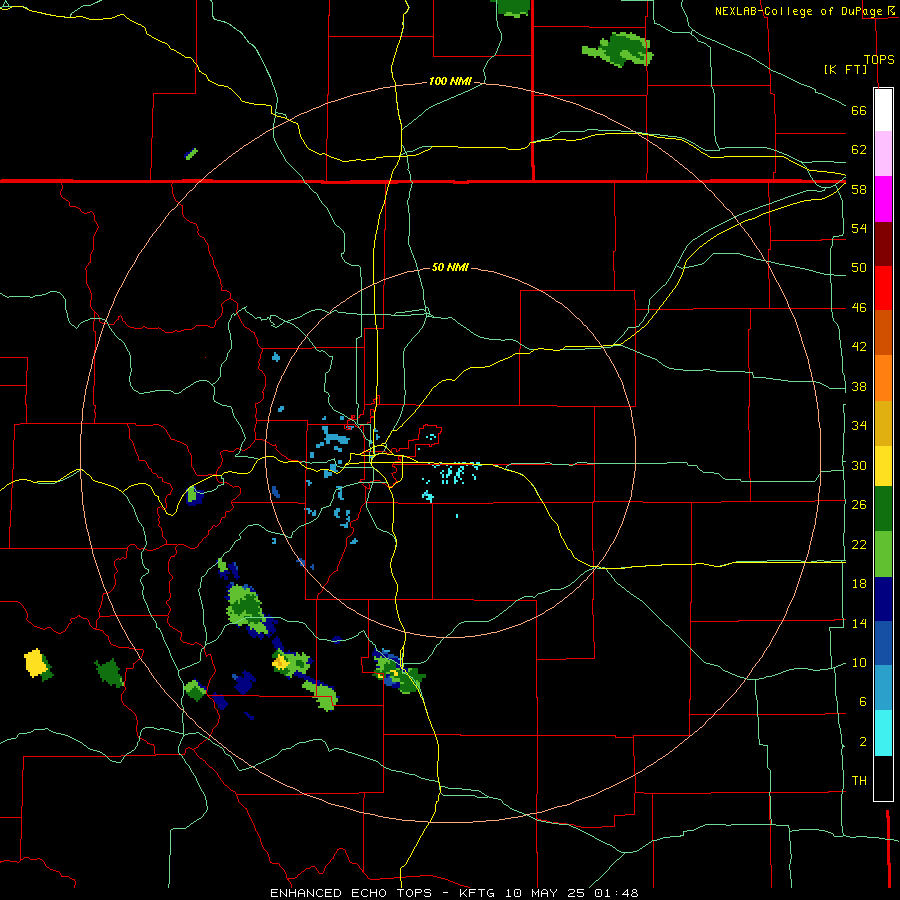Click the green echo cell in the upper right
900x900 pixels.
pyautogui.click(x=619, y=49)
